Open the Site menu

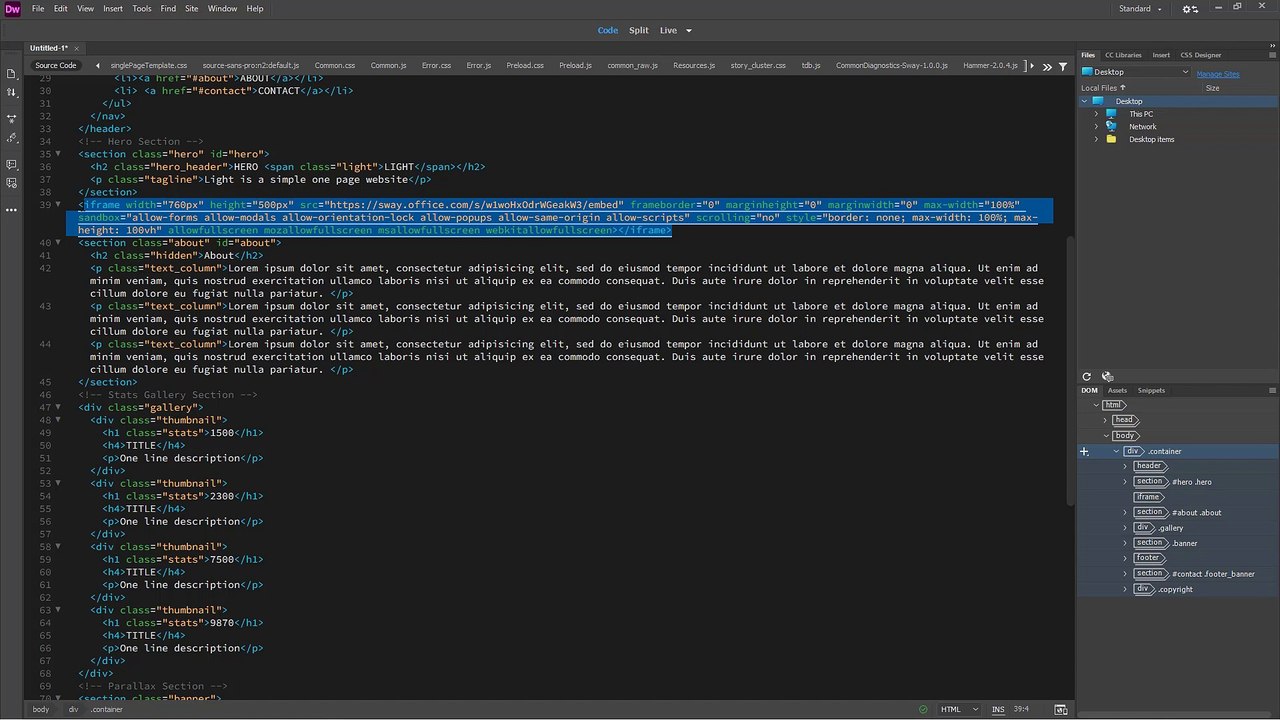click(191, 9)
